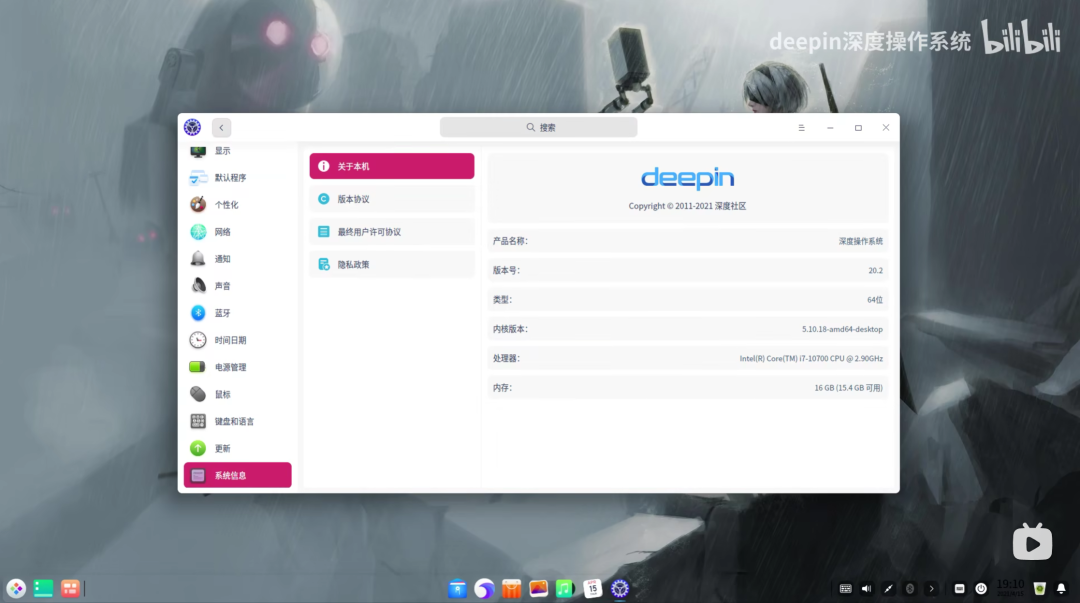Viewport: 1080px width, 603px height.
Task: Open music player from dock
Action: click(x=565, y=589)
